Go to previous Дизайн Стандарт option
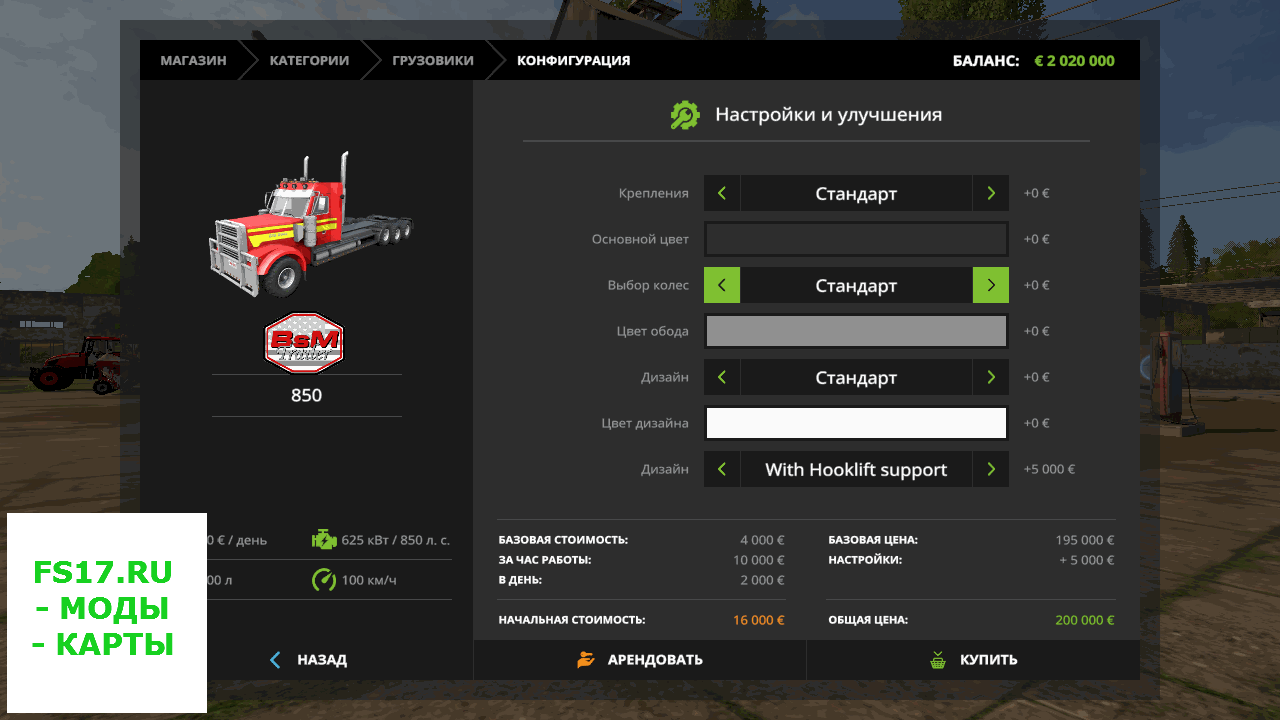This screenshot has width=1280, height=720. (722, 377)
